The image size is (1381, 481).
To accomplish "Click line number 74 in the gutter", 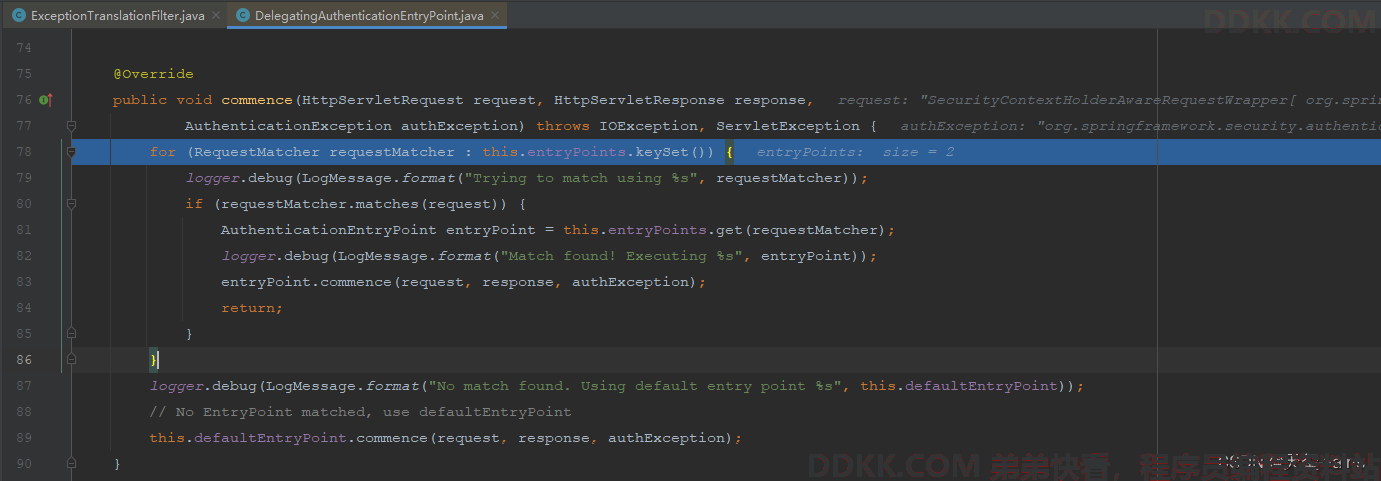I will click(24, 48).
